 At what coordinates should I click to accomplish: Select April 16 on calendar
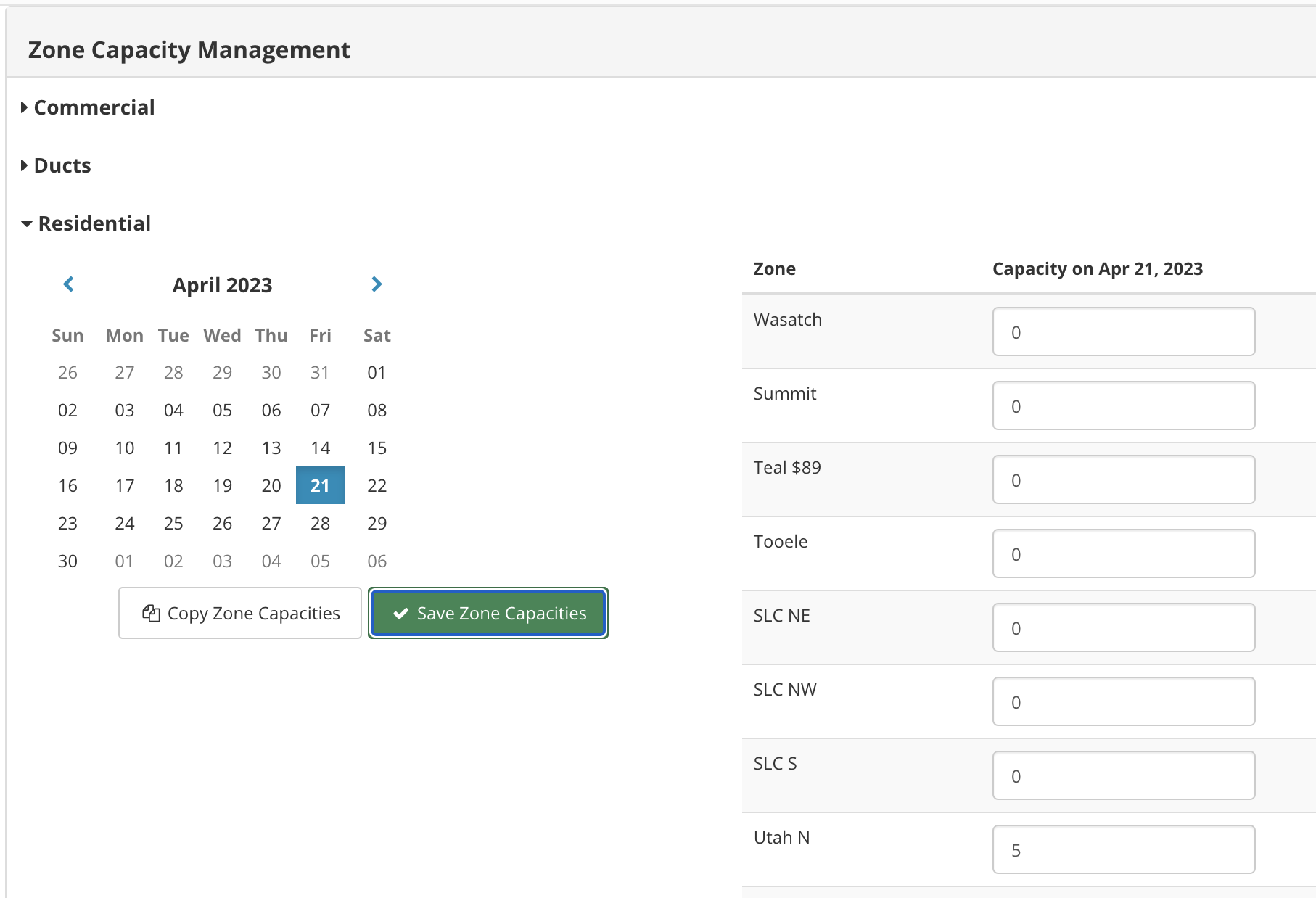(67, 485)
